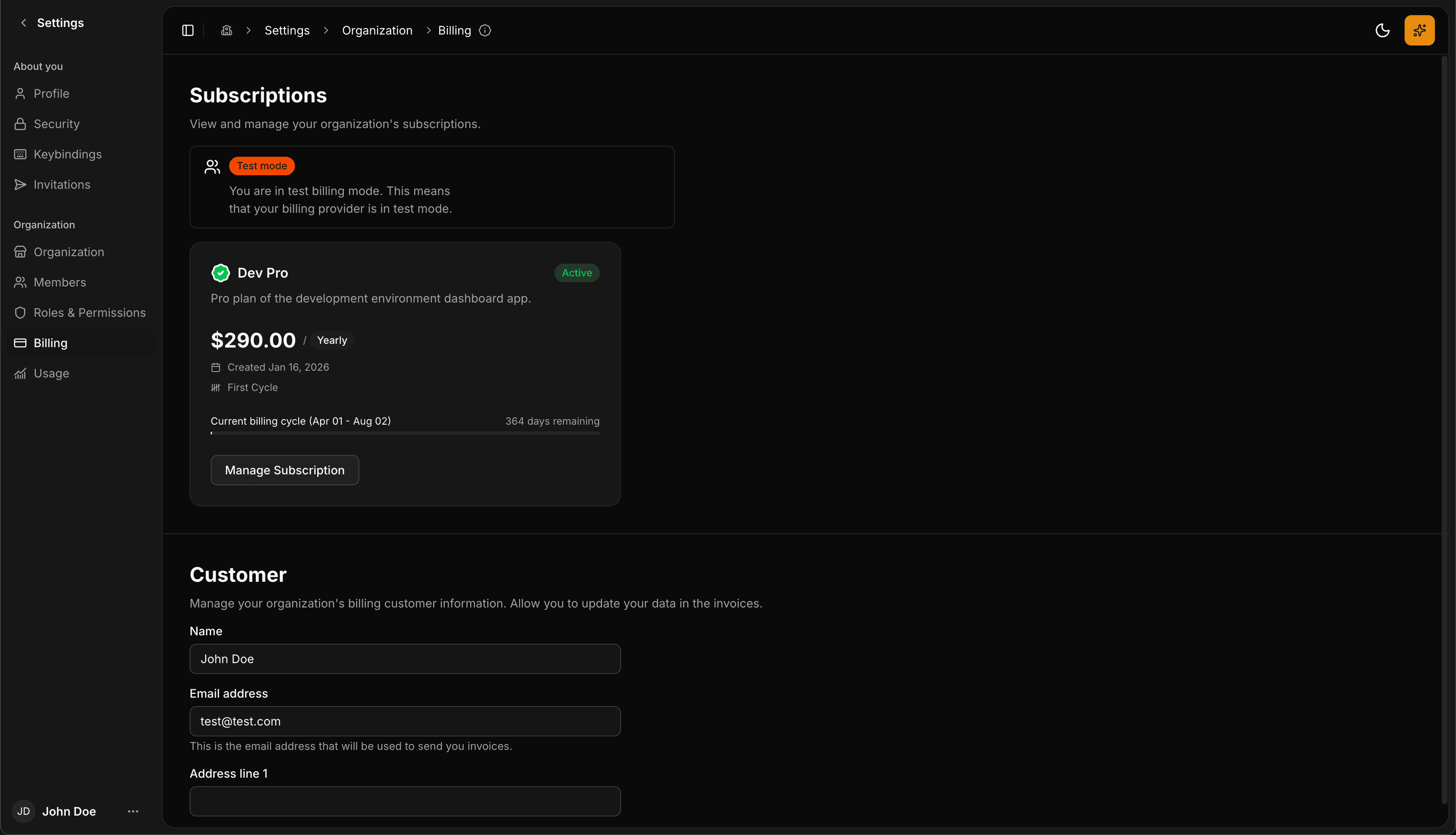Viewport: 1456px width, 835px height.
Task: Toggle the sidebar panel visibility
Action: tap(187, 30)
